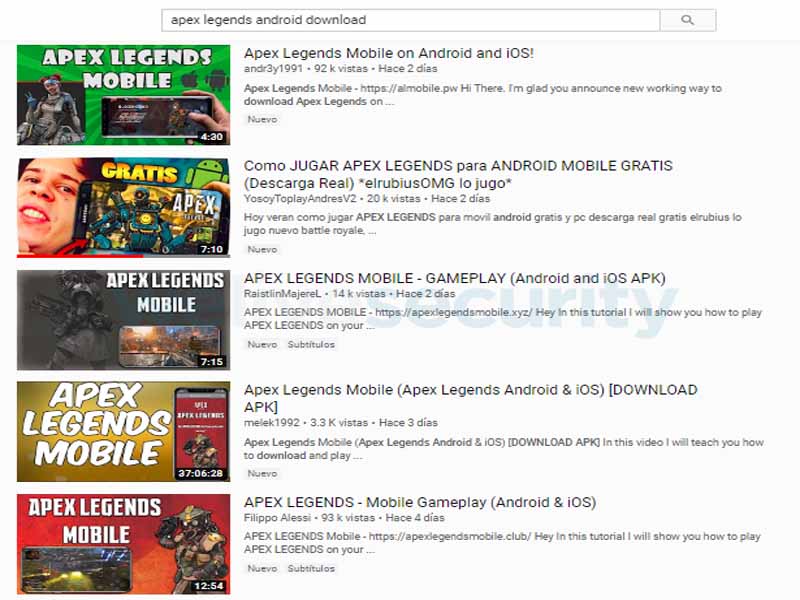Screen dimensions: 800x600
Task: Visit the melek1992 channel
Action: [x=271, y=422]
